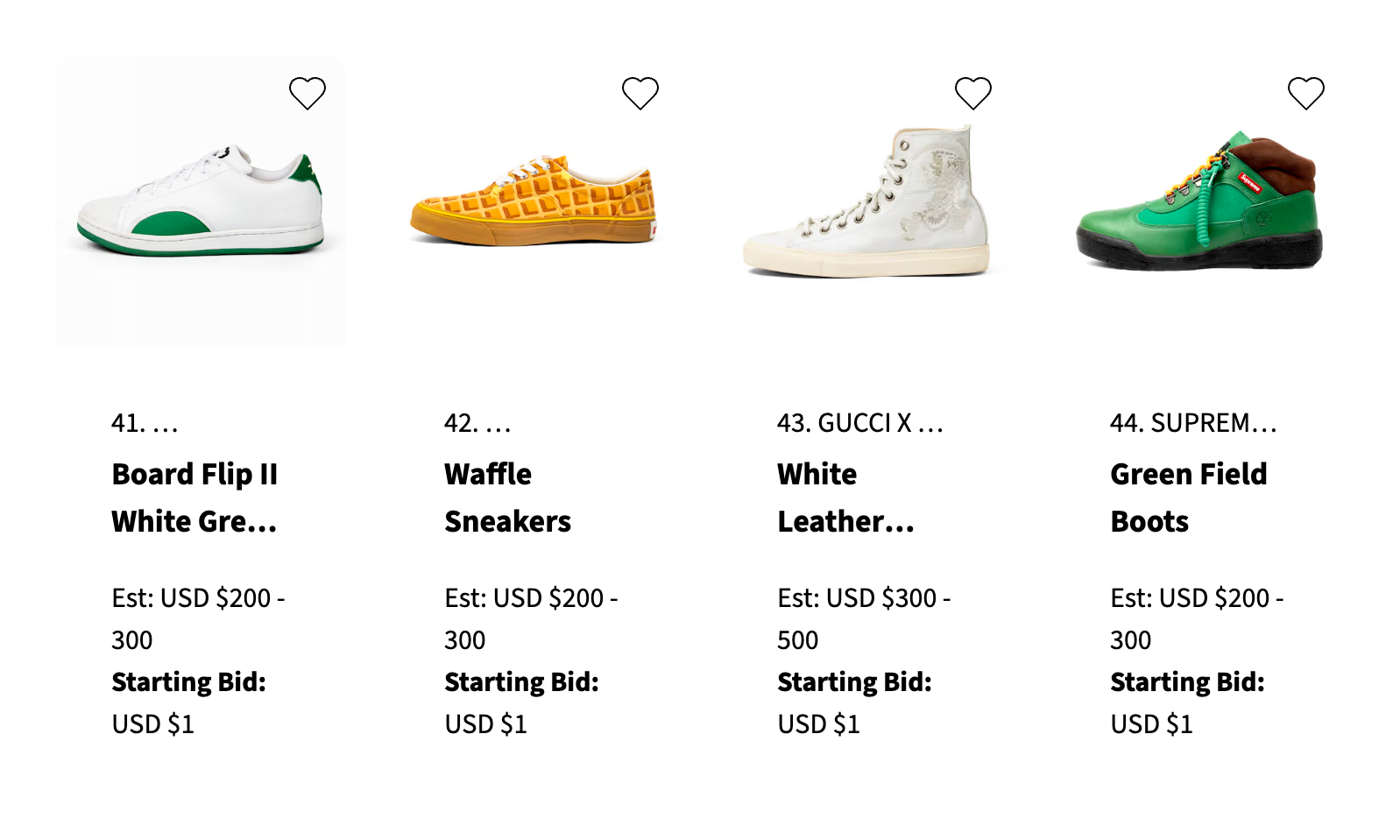View the green Supreme boot photo
This screenshot has width=1400, height=840.
[x=1199, y=202]
